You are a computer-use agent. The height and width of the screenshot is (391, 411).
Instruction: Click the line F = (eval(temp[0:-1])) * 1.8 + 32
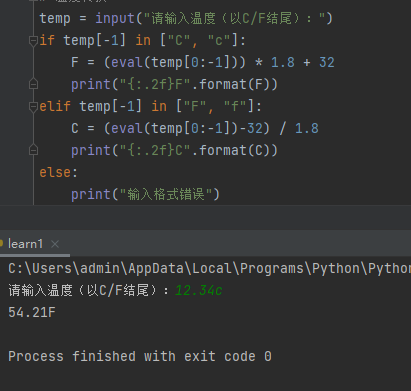point(203,62)
